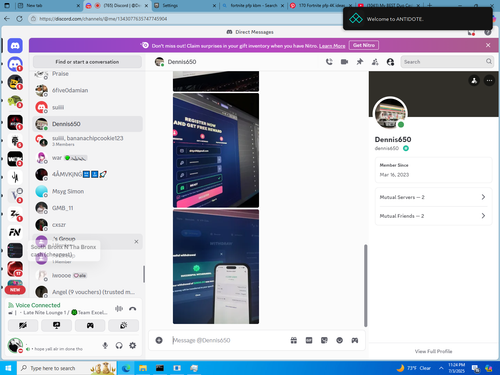Open Microsoft Edge from taskbar
This screenshot has height=375, width=500.
[x=126, y=368]
